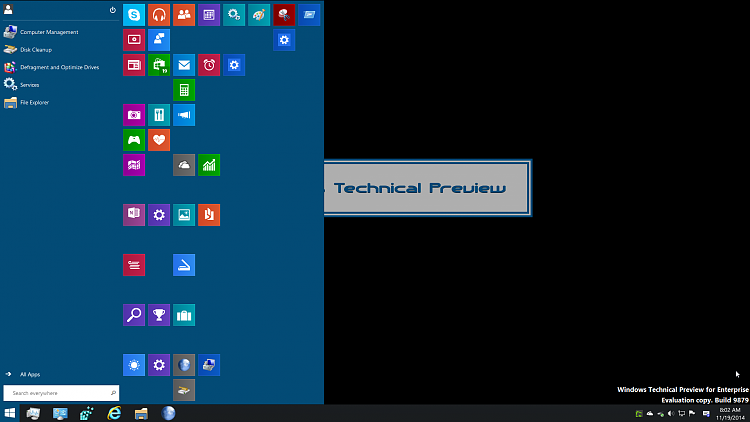Open the blue megaphone tile
Image resolution: width=750 pixels, height=422 pixels.
[x=184, y=115]
